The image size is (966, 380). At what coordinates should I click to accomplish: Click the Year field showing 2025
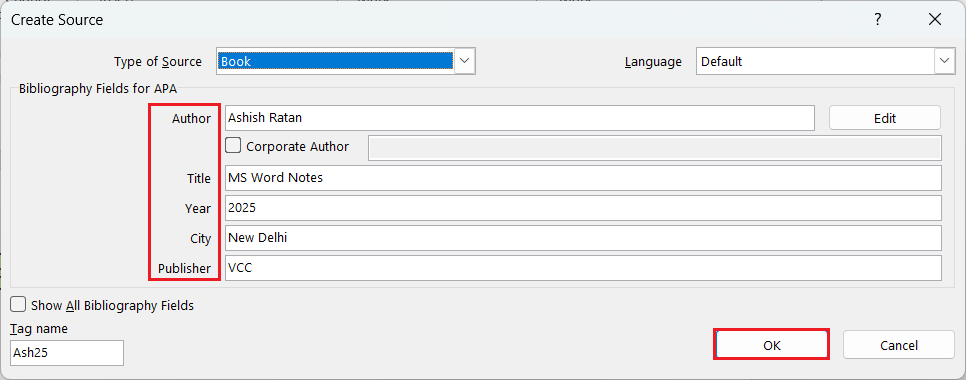coord(583,208)
